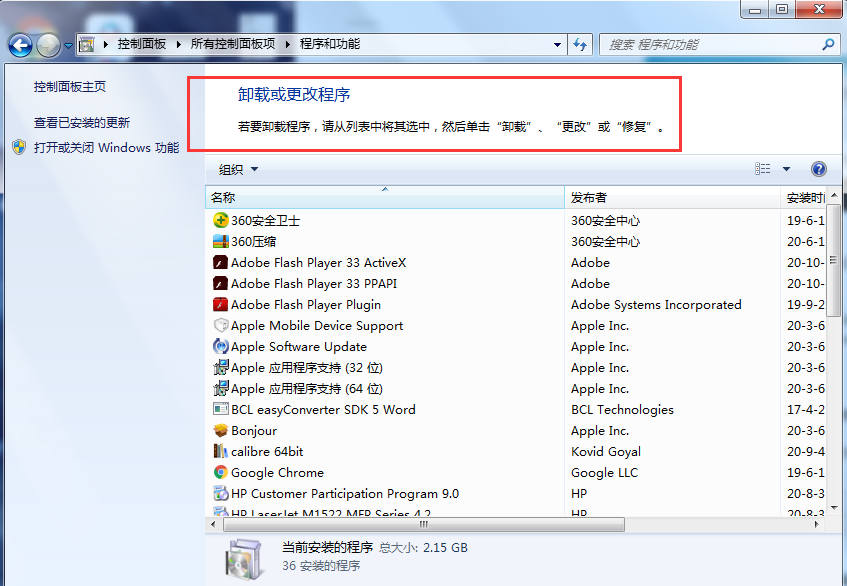Screen dimensions: 847x586
Task: Click the grayed forward navigation arrow
Action: click(49, 45)
